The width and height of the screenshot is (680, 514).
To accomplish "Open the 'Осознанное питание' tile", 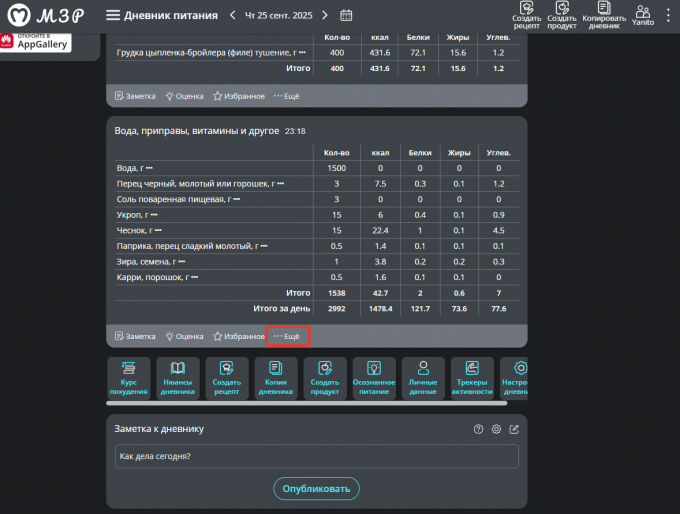I will click(374, 379).
